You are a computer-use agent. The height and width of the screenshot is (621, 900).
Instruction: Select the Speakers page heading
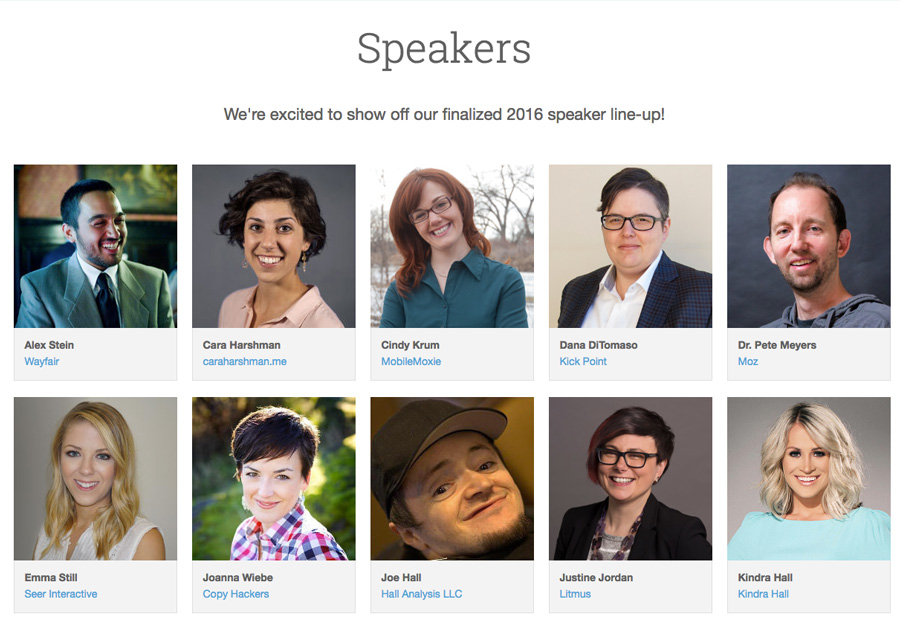[x=444, y=49]
